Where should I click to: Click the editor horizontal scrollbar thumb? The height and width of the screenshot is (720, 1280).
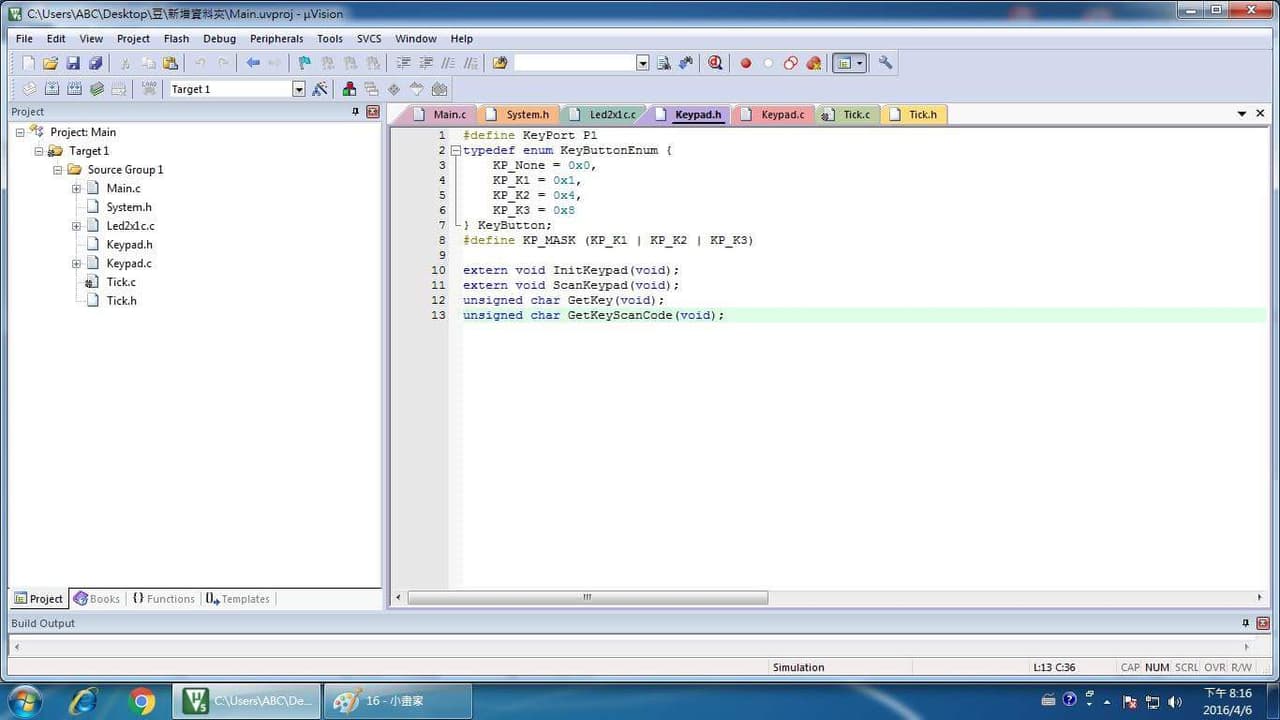pos(587,598)
